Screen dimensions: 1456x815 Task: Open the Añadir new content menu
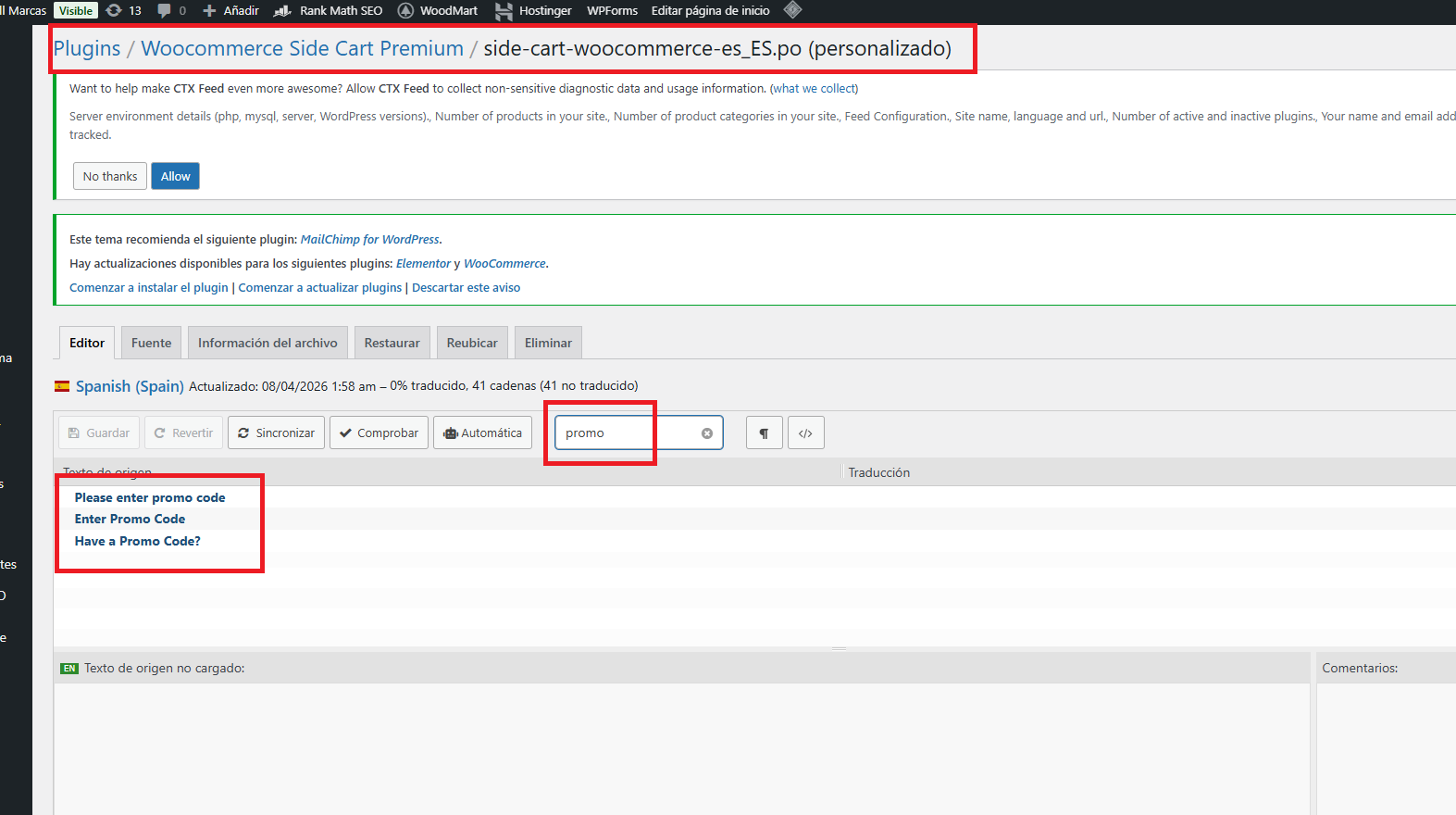(x=230, y=10)
